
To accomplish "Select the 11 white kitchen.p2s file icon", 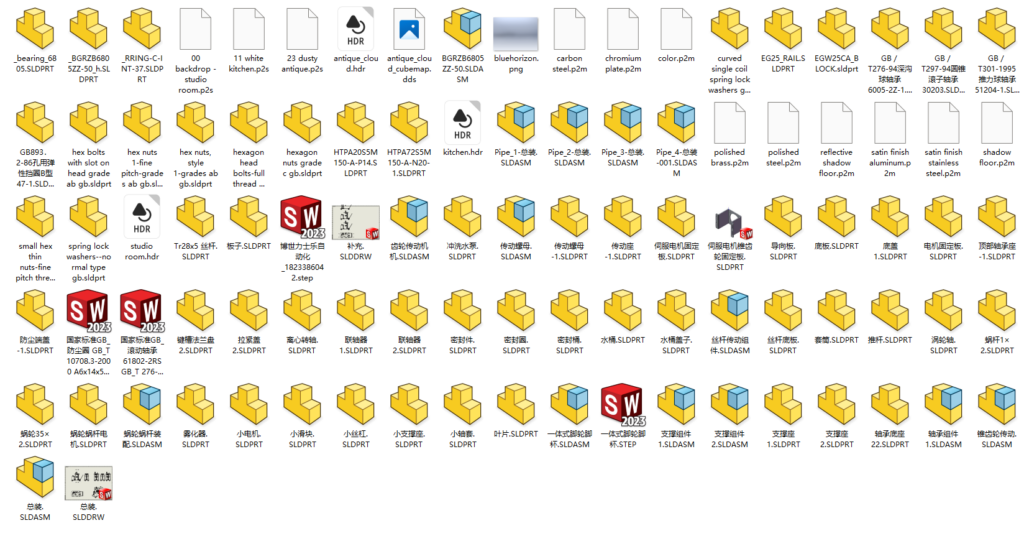I will 249,29.
